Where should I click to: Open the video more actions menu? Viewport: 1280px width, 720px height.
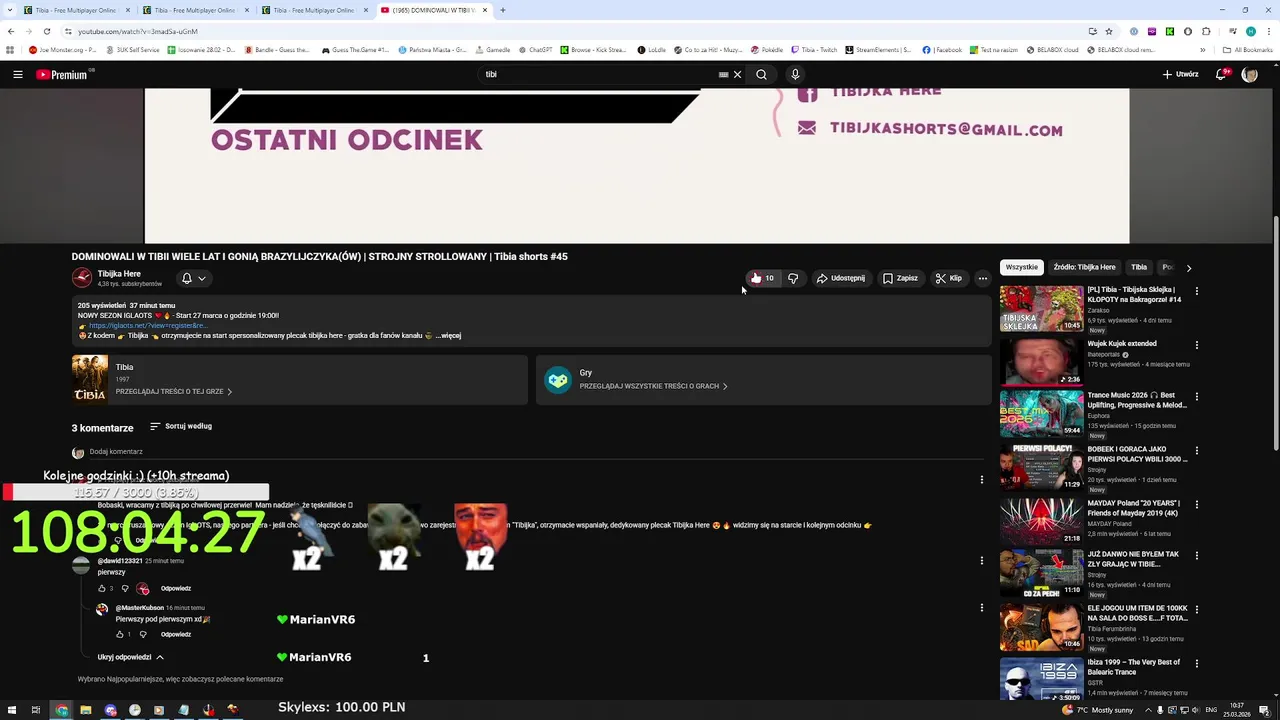coord(982,278)
